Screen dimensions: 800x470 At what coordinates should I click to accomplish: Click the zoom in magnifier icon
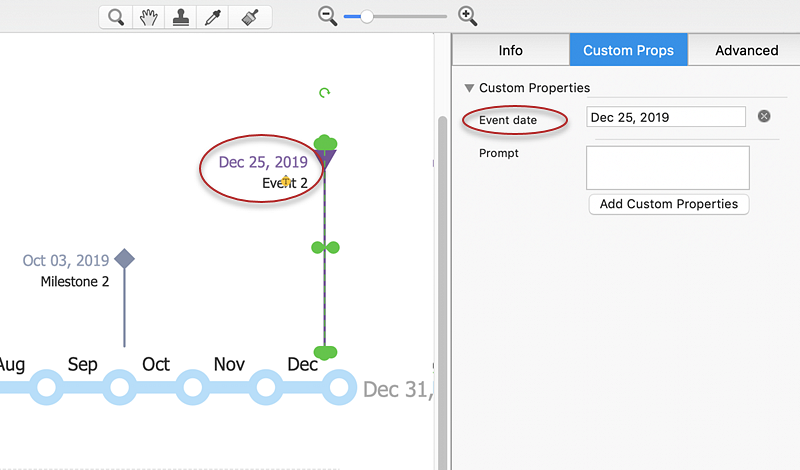point(467,16)
